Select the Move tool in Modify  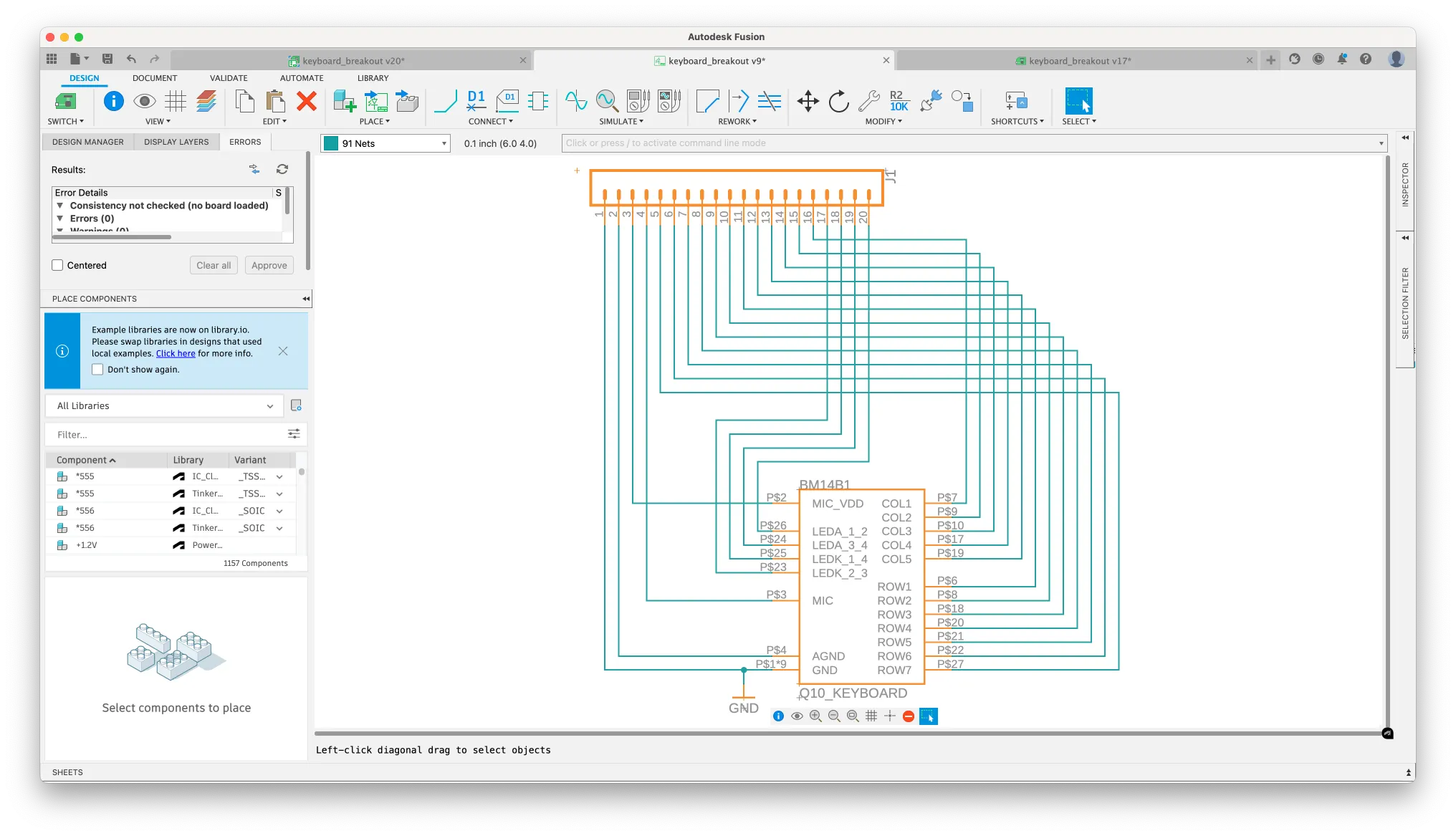(x=808, y=101)
